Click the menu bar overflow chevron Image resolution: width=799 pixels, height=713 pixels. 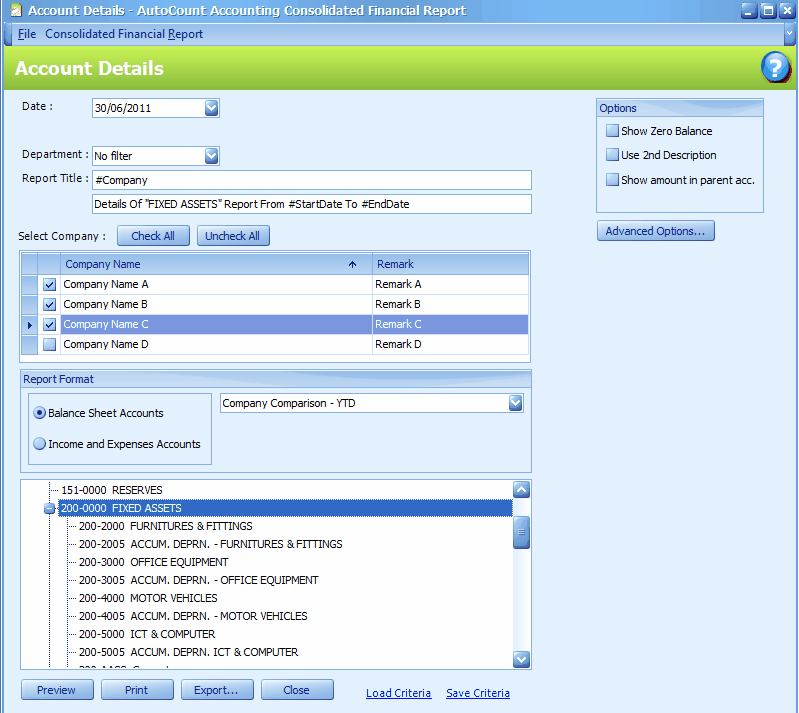coord(789,34)
